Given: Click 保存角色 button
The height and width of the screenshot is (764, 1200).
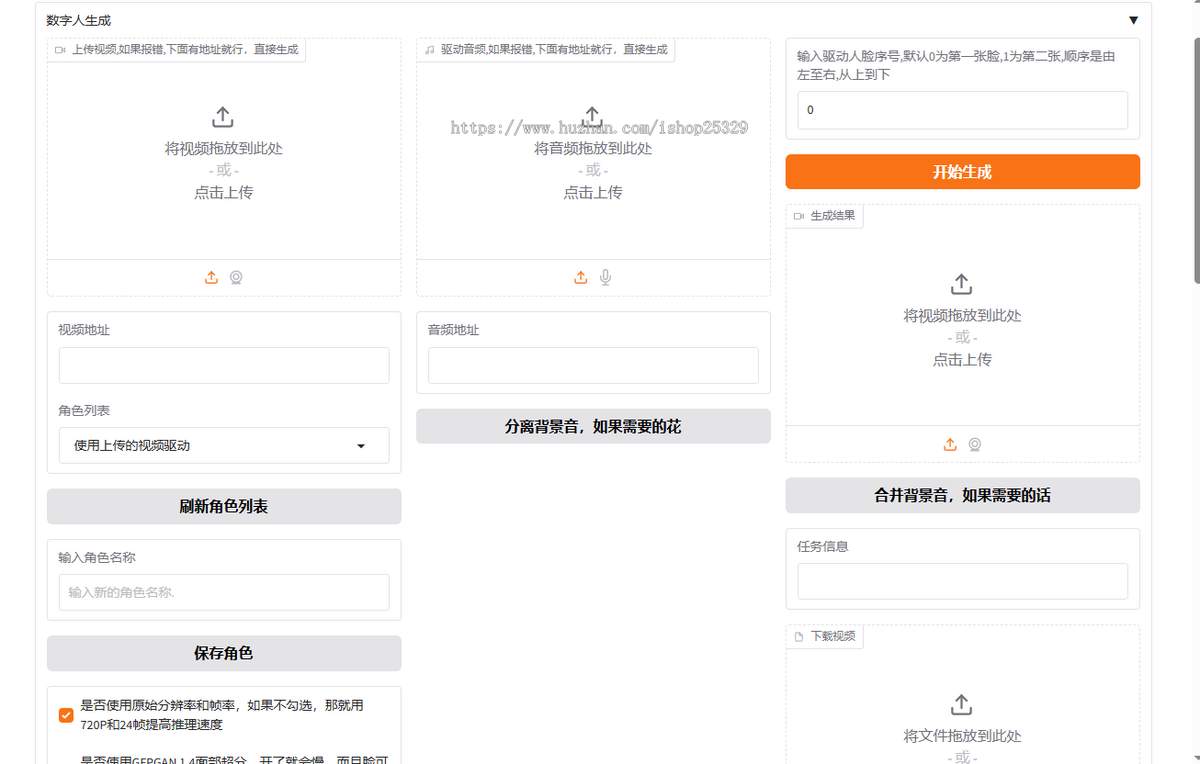Looking at the screenshot, I should (x=224, y=653).
